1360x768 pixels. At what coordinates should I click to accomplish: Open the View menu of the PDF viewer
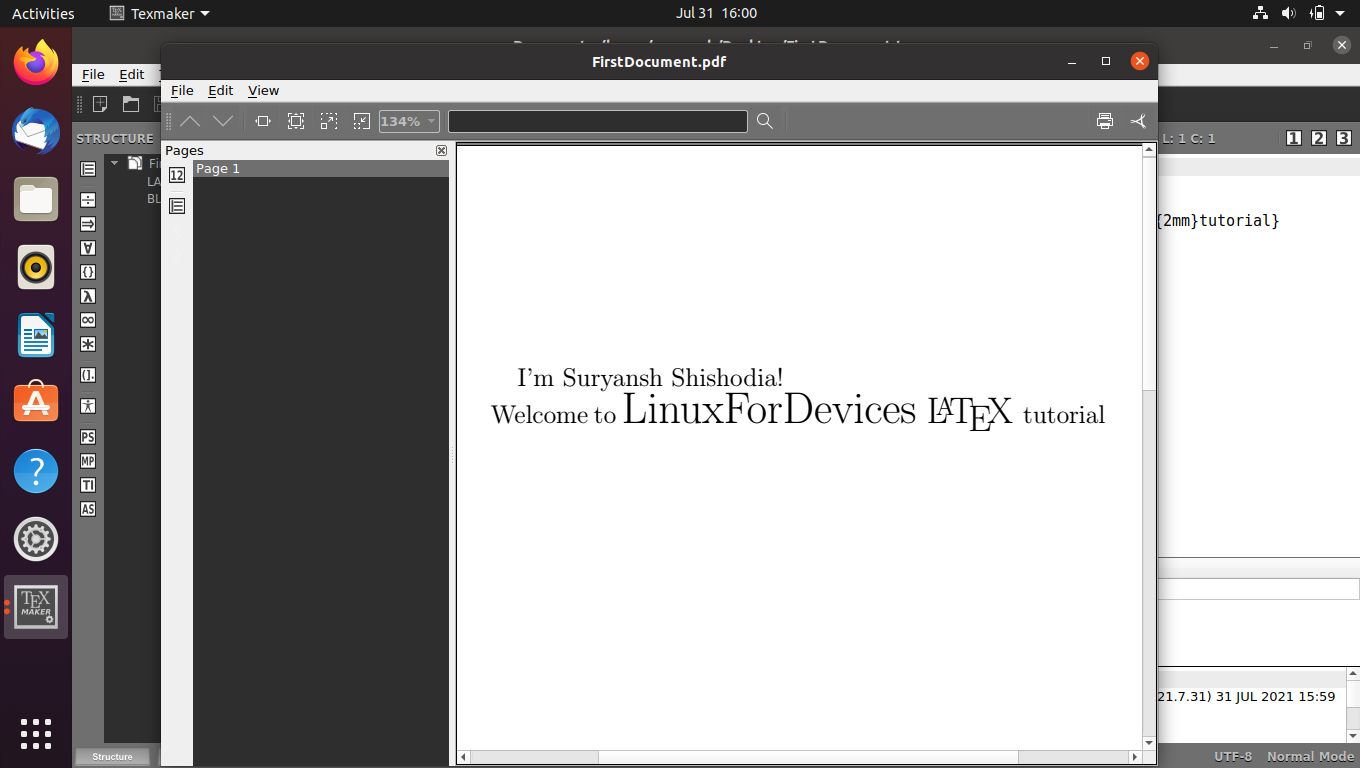click(263, 90)
